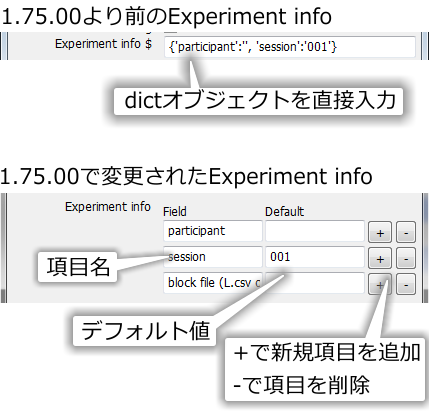Viewport: 429px width, 420px height.
Task: Click the 'Field' column header label
Action: coord(175,212)
